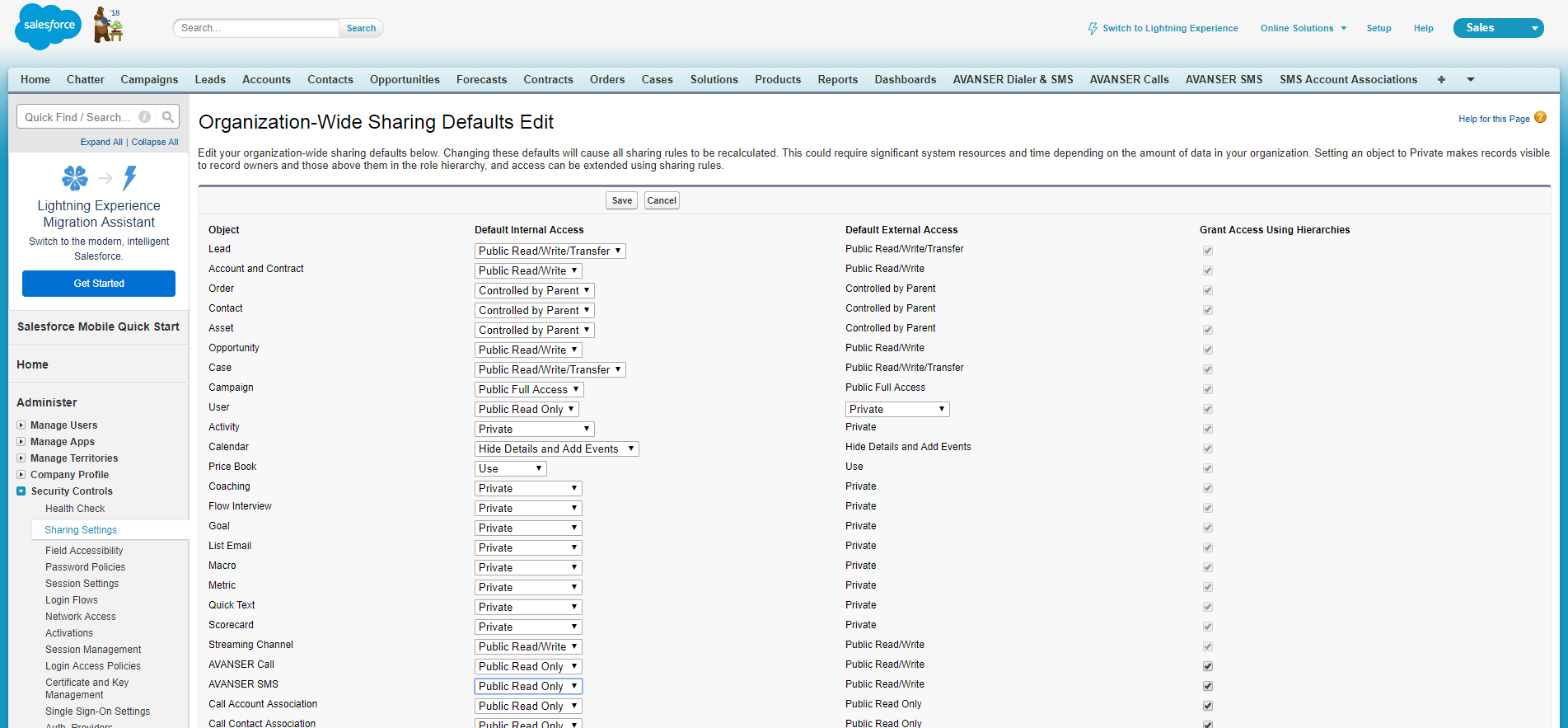
Task: Open the Online Solutions dropdown menu
Action: click(1304, 28)
